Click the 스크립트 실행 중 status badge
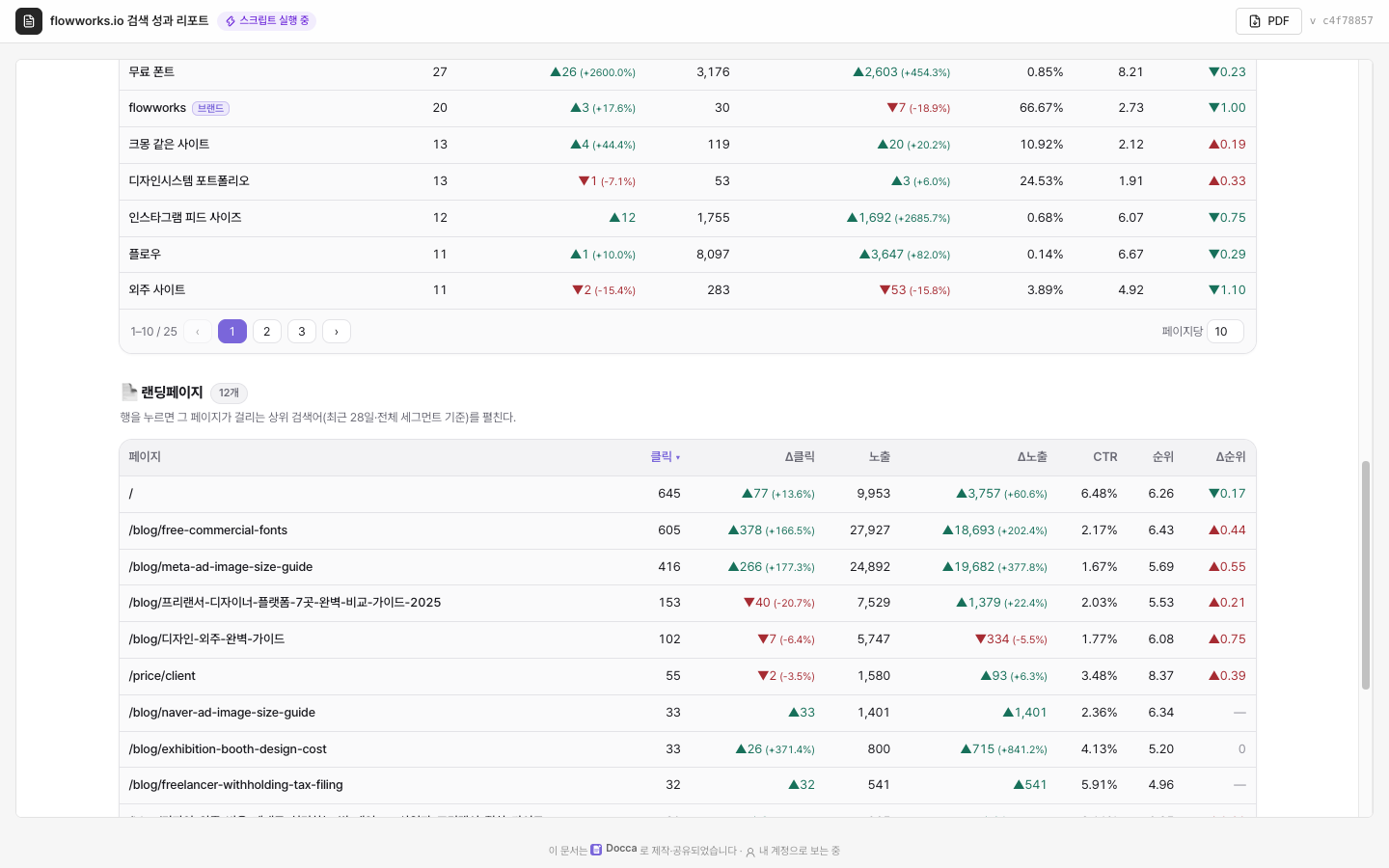1389x868 pixels. pos(267,21)
